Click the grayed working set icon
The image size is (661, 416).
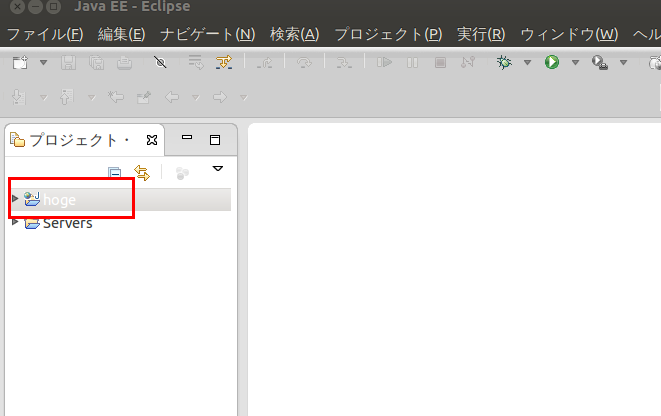pyautogui.click(x=182, y=173)
